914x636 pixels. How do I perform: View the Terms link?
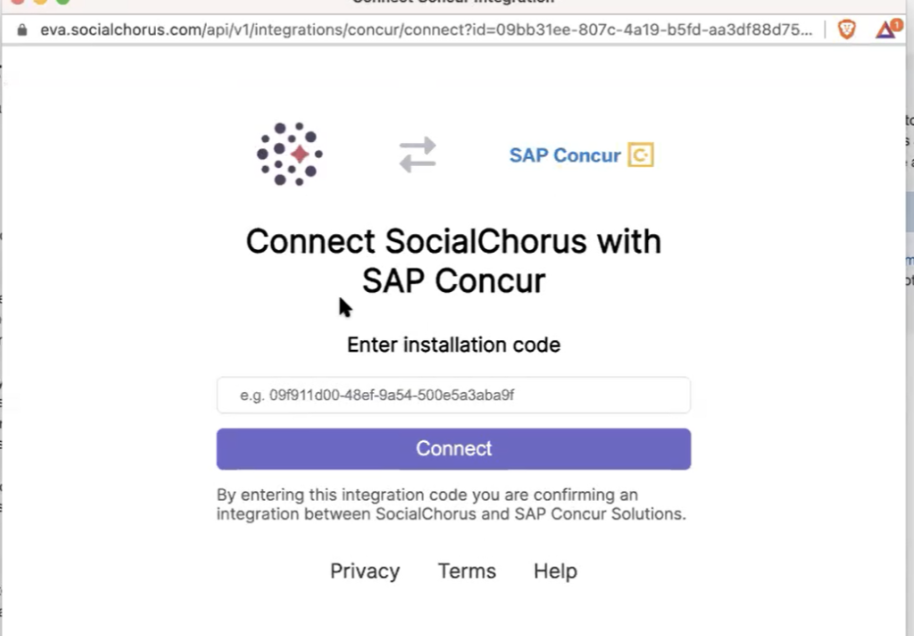[466, 571]
